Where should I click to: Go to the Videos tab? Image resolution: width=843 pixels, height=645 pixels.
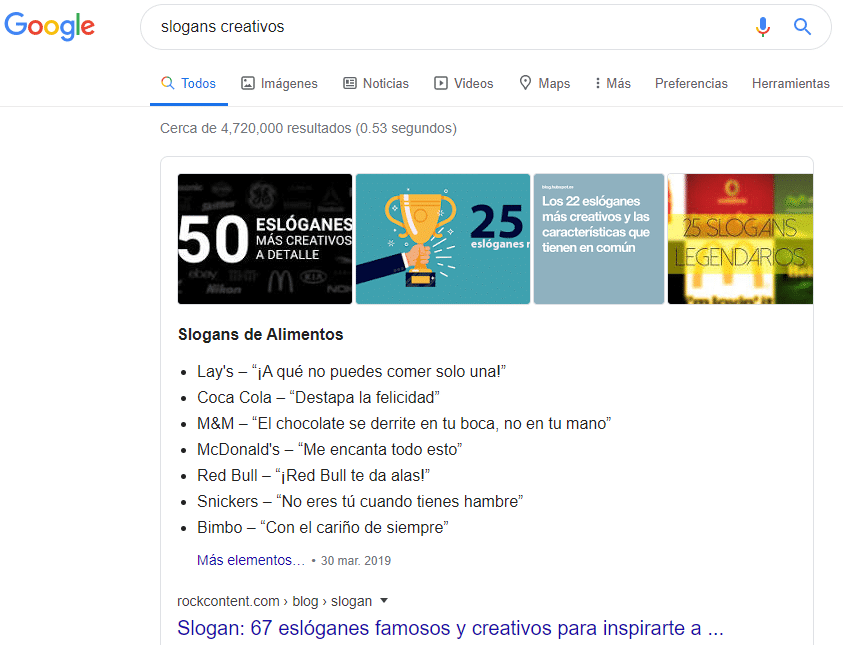coord(463,83)
